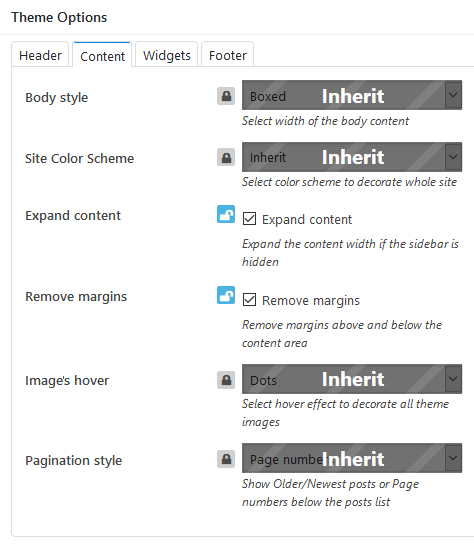Click the Image's hover lock icon
This screenshot has width=474, height=548.
226,380
